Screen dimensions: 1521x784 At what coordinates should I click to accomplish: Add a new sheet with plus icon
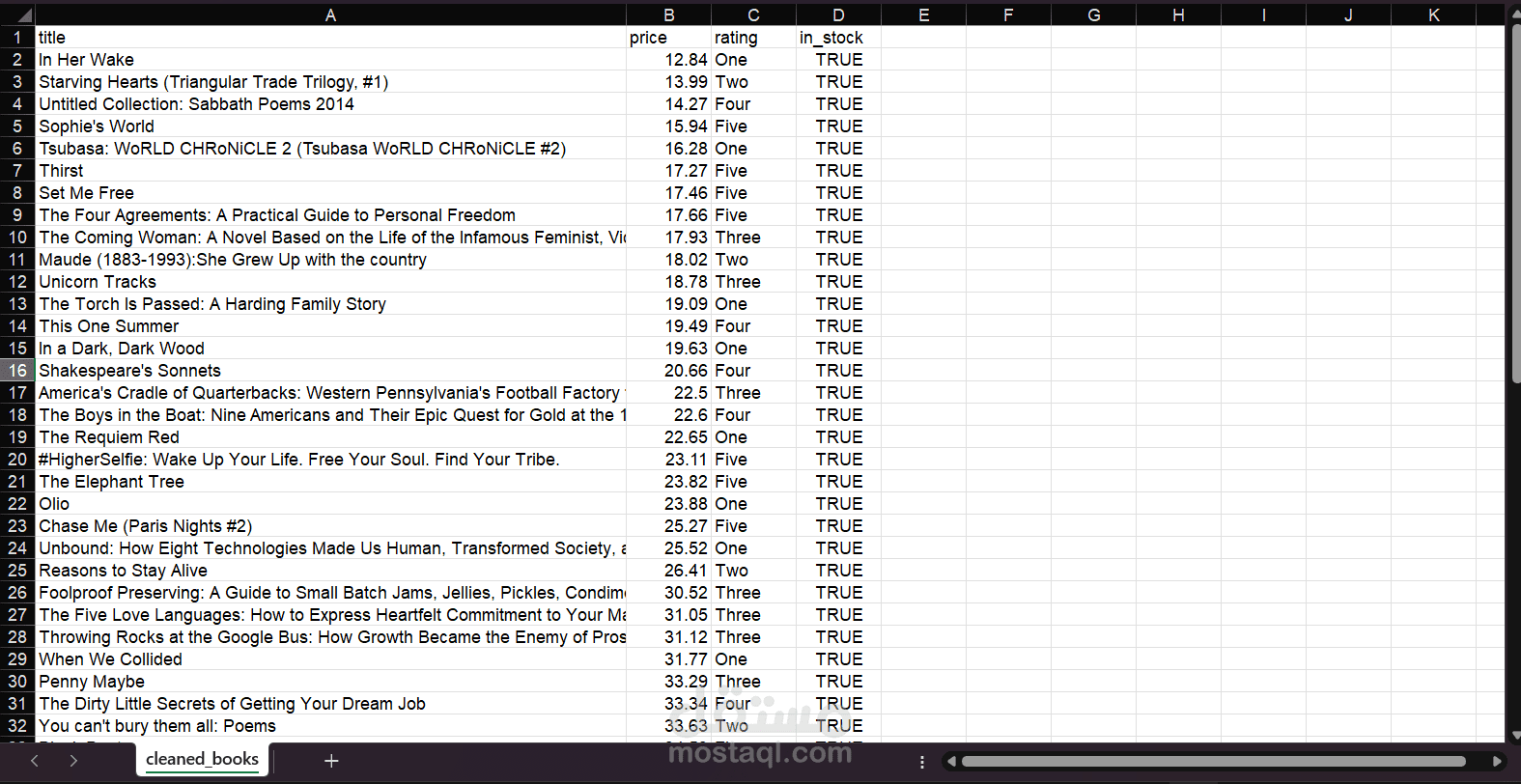(331, 761)
